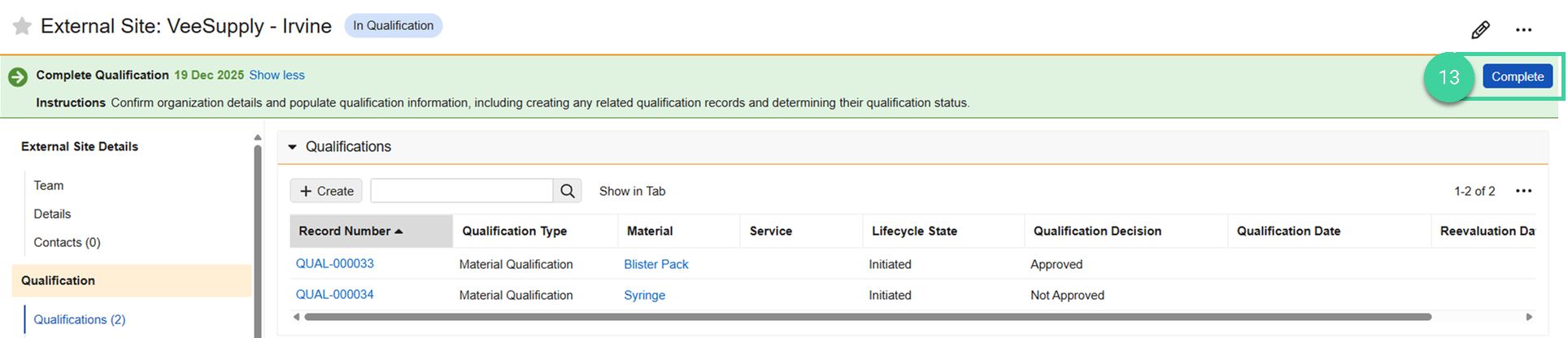This screenshot has height=338, width=1568.
Task: Click the pencil edit icon
Action: point(1480,30)
